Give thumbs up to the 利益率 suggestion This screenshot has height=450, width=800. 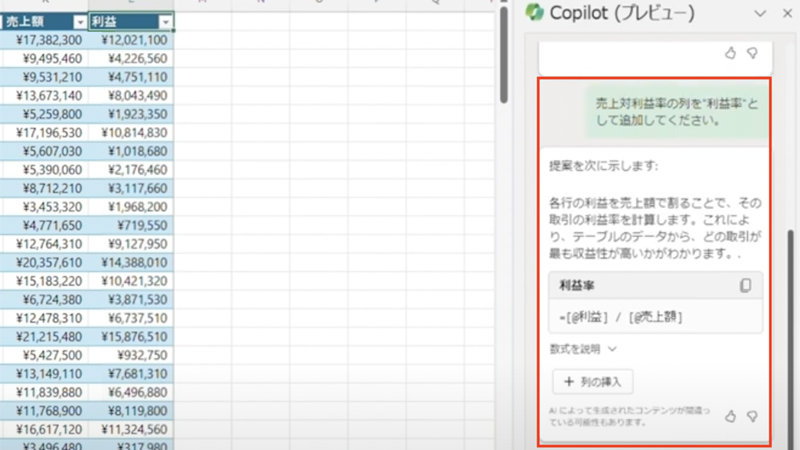pyautogui.click(x=731, y=415)
